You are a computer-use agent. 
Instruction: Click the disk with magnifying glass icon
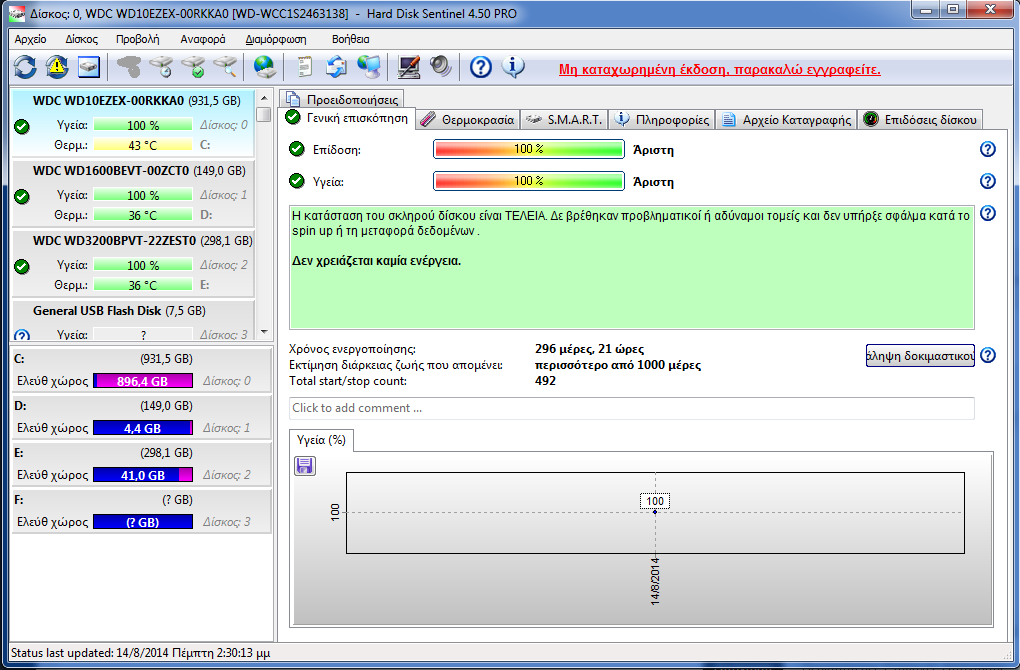(x=225, y=66)
